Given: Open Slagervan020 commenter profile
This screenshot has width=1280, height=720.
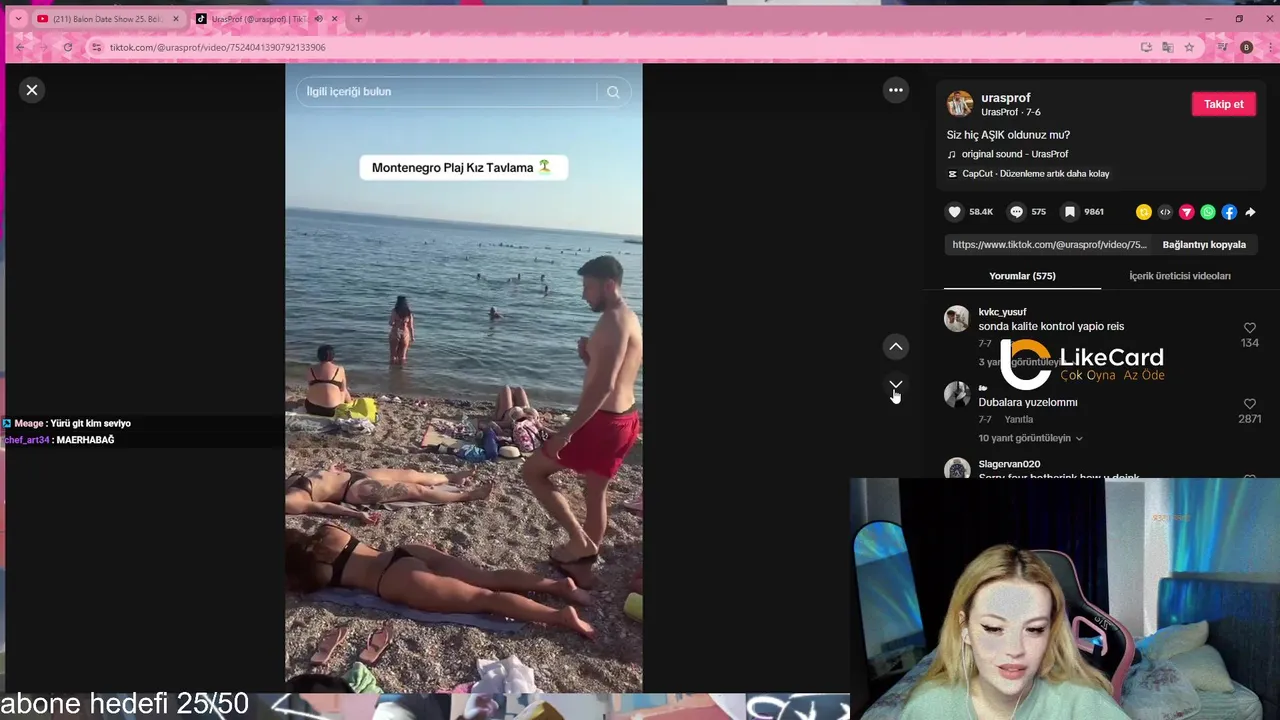Looking at the screenshot, I should 1009,464.
